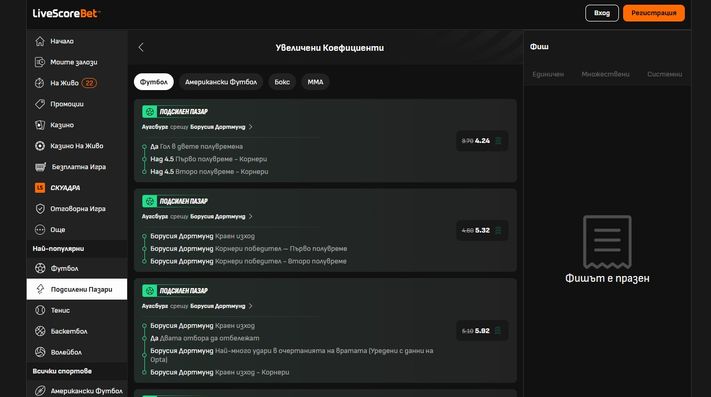The image size is (711, 397).
Task: Click 'Борусия Дортмунд Краен изход – Корнери'
Action: click(219, 372)
